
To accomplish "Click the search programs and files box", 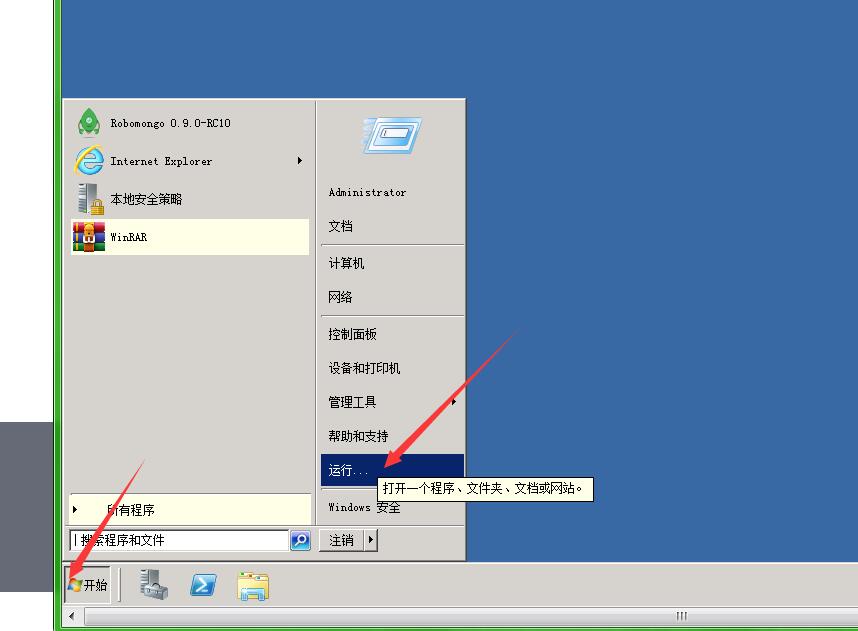I will (x=180, y=540).
